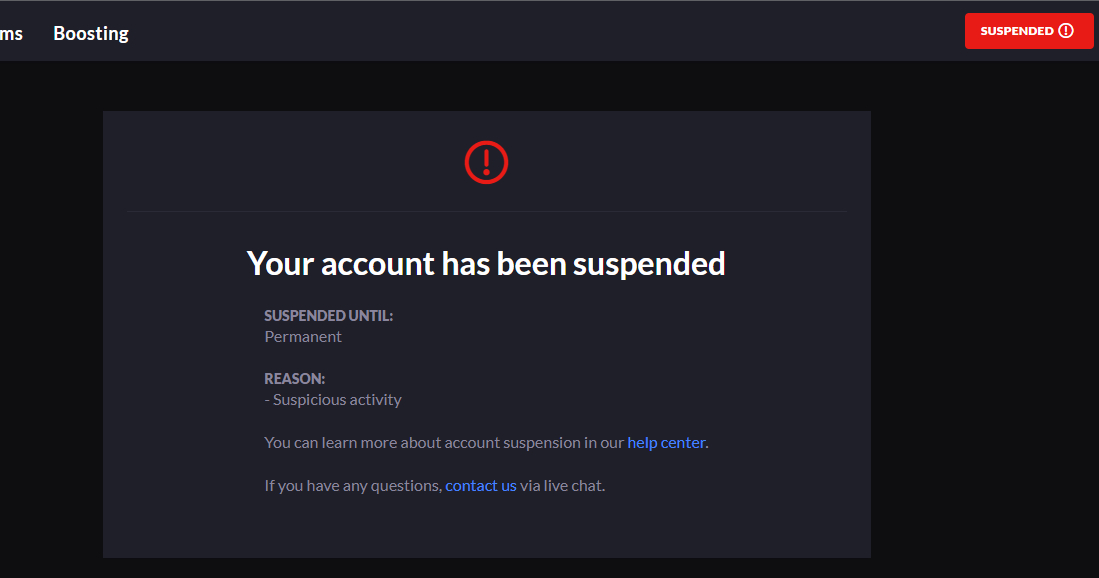1099x578 pixels.
Task: Select the partially visible 'ms' nav item
Action: 11,33
